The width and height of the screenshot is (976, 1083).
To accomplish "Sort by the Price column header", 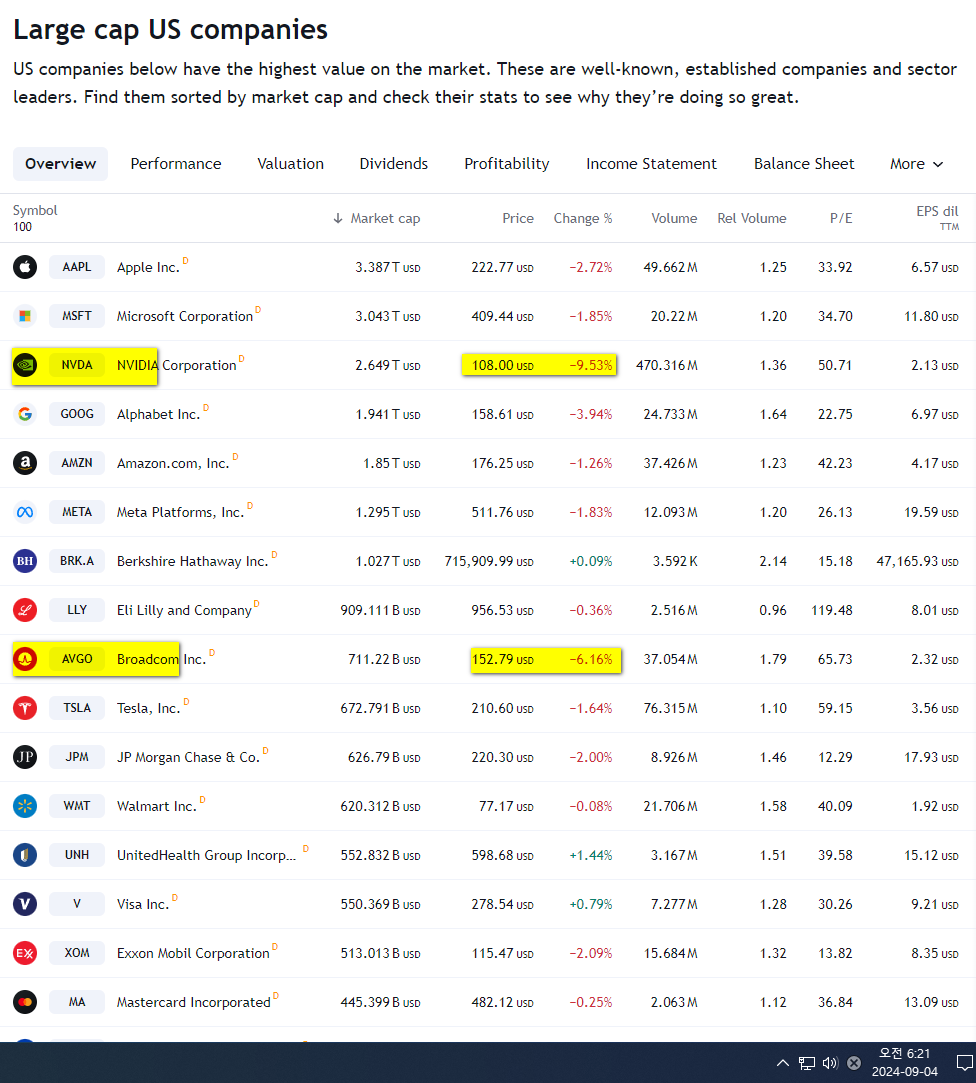I will pyautogui.click(x=518, y=218).
